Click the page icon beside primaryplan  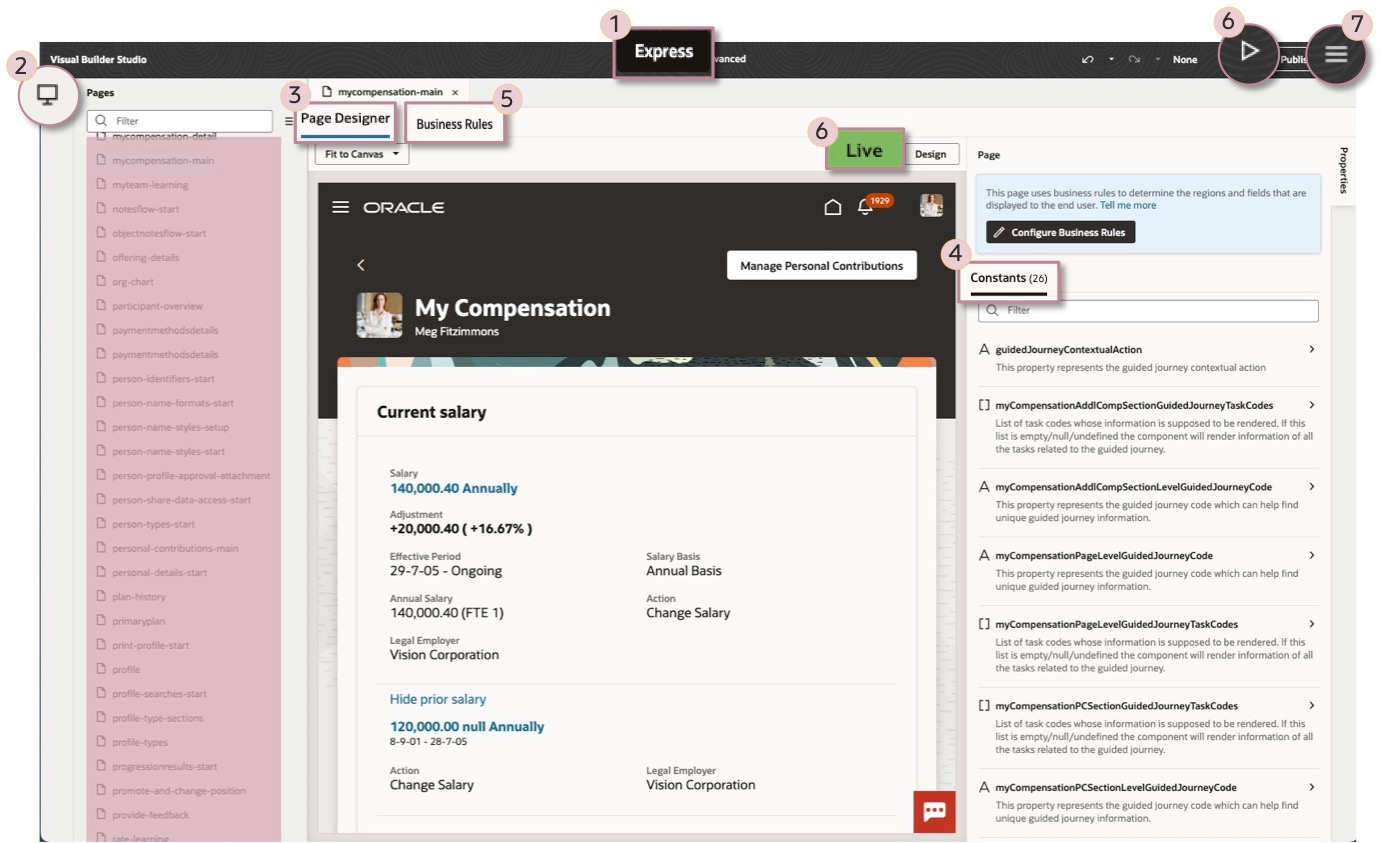click(101, 621)
